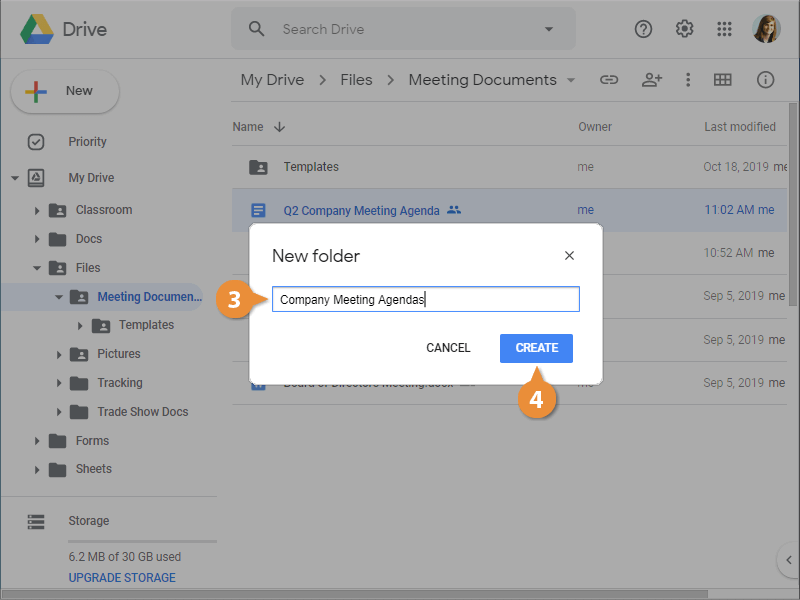
Task: Collapse the Files folder in tree
Action: coord(37,268)
